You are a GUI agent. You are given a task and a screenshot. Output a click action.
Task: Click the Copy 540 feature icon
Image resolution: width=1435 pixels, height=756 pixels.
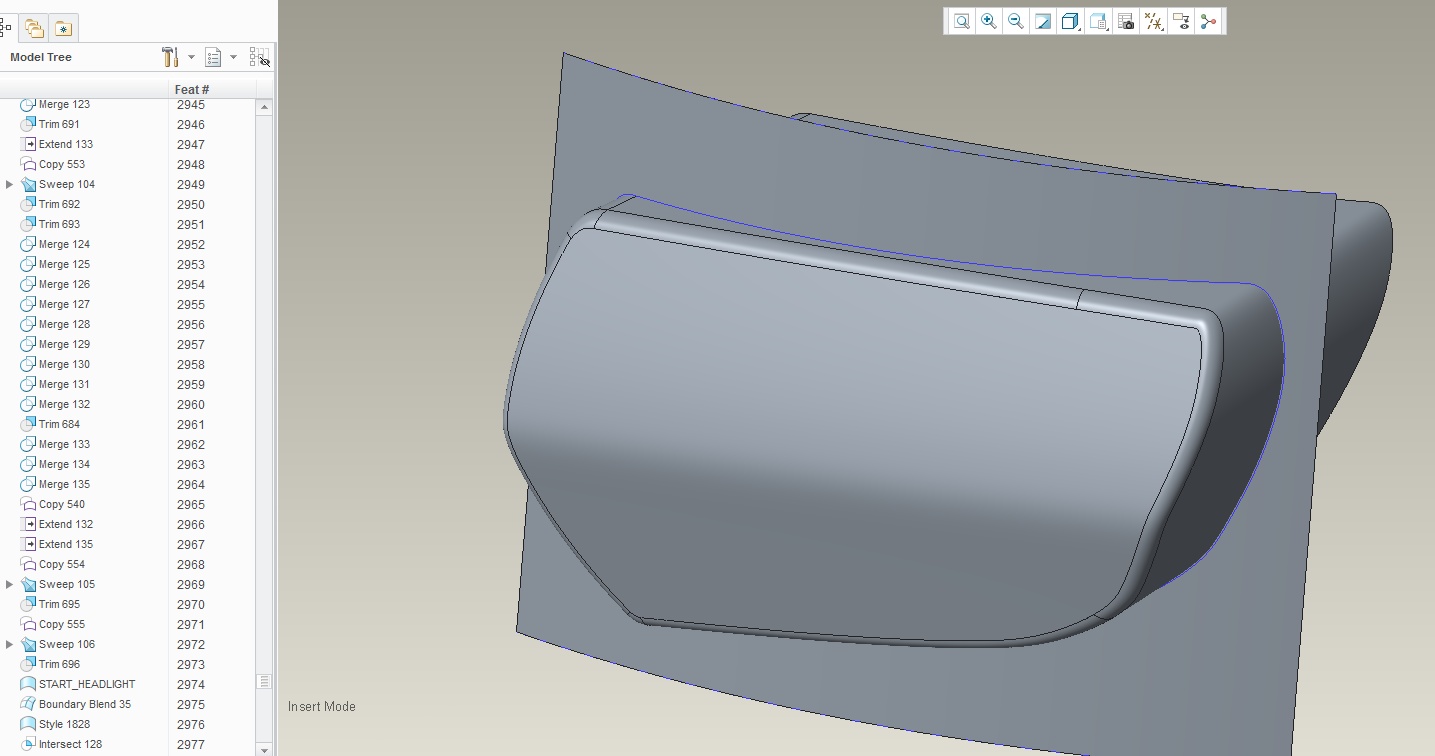(28, 504)
